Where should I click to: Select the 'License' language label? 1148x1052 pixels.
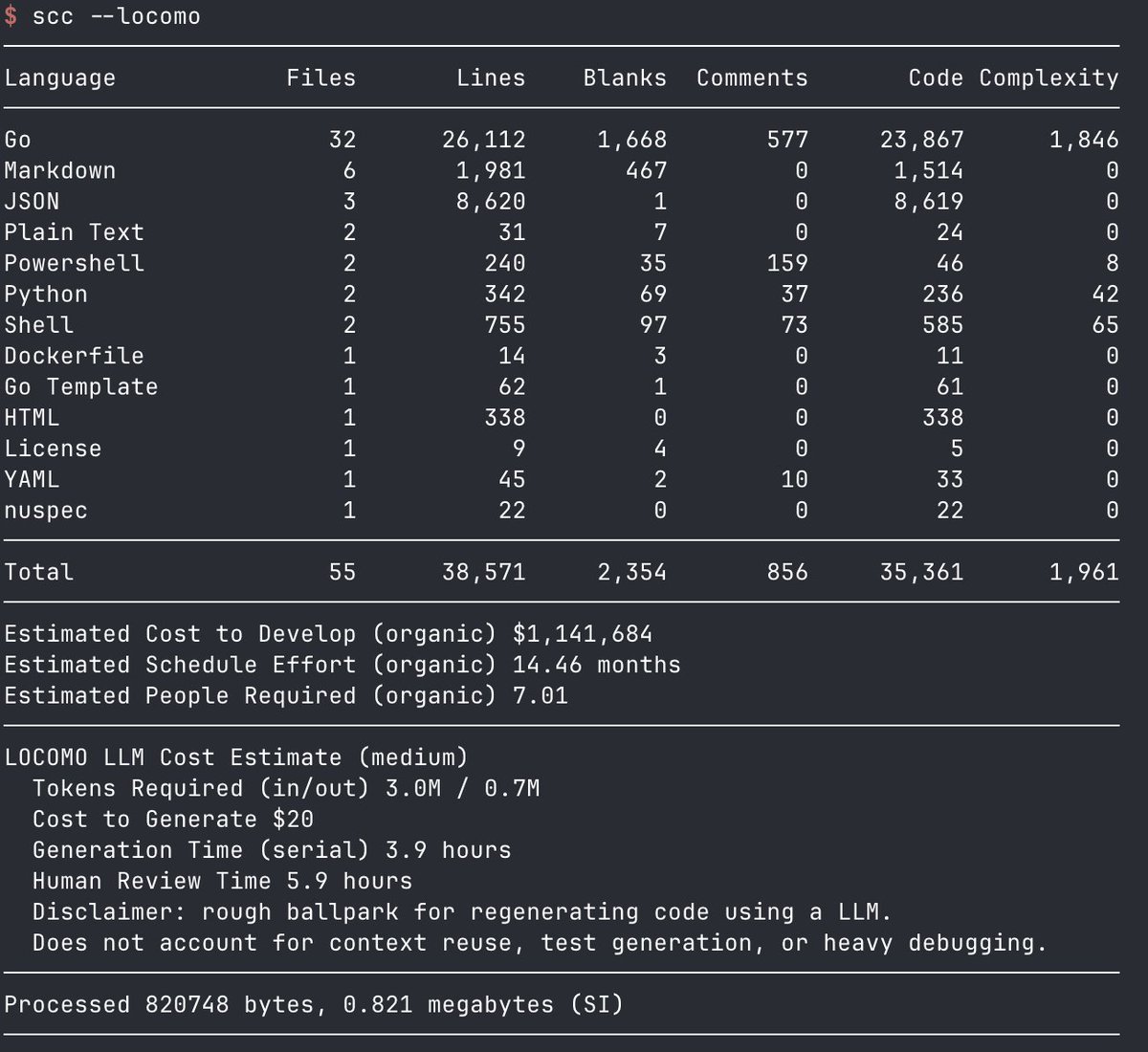click(53, 449)
